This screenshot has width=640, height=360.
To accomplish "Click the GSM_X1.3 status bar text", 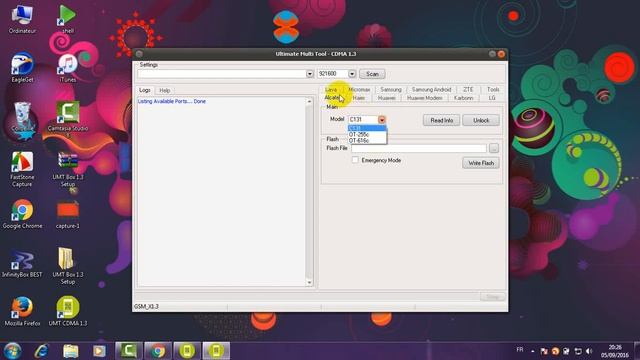I will point(146,306).
